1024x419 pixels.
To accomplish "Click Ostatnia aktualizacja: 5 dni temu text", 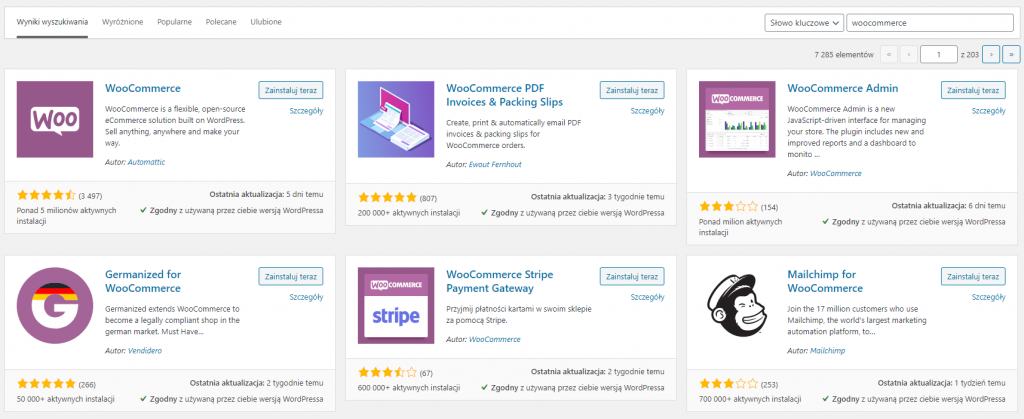I will pyautogui.click(x=266, y=194).
